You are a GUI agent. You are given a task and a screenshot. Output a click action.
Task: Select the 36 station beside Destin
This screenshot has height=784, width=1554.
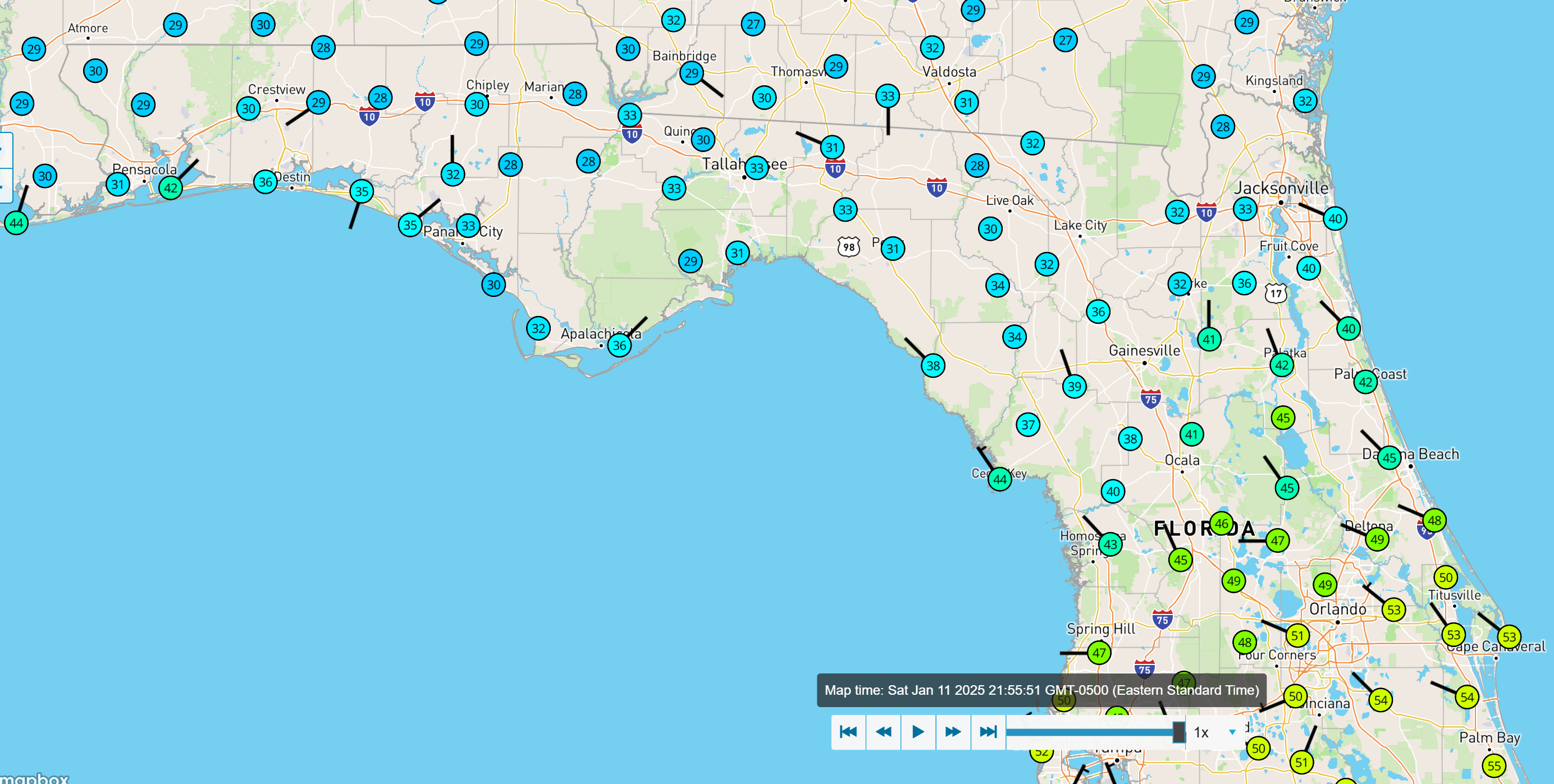266,181
